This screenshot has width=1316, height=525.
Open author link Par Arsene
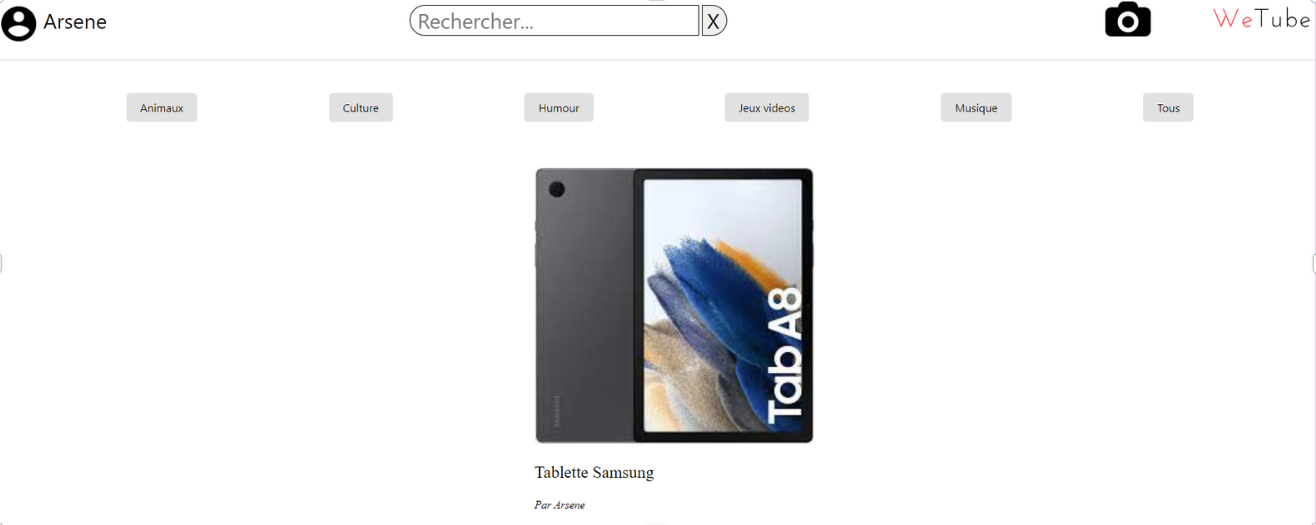coord(560,505)
